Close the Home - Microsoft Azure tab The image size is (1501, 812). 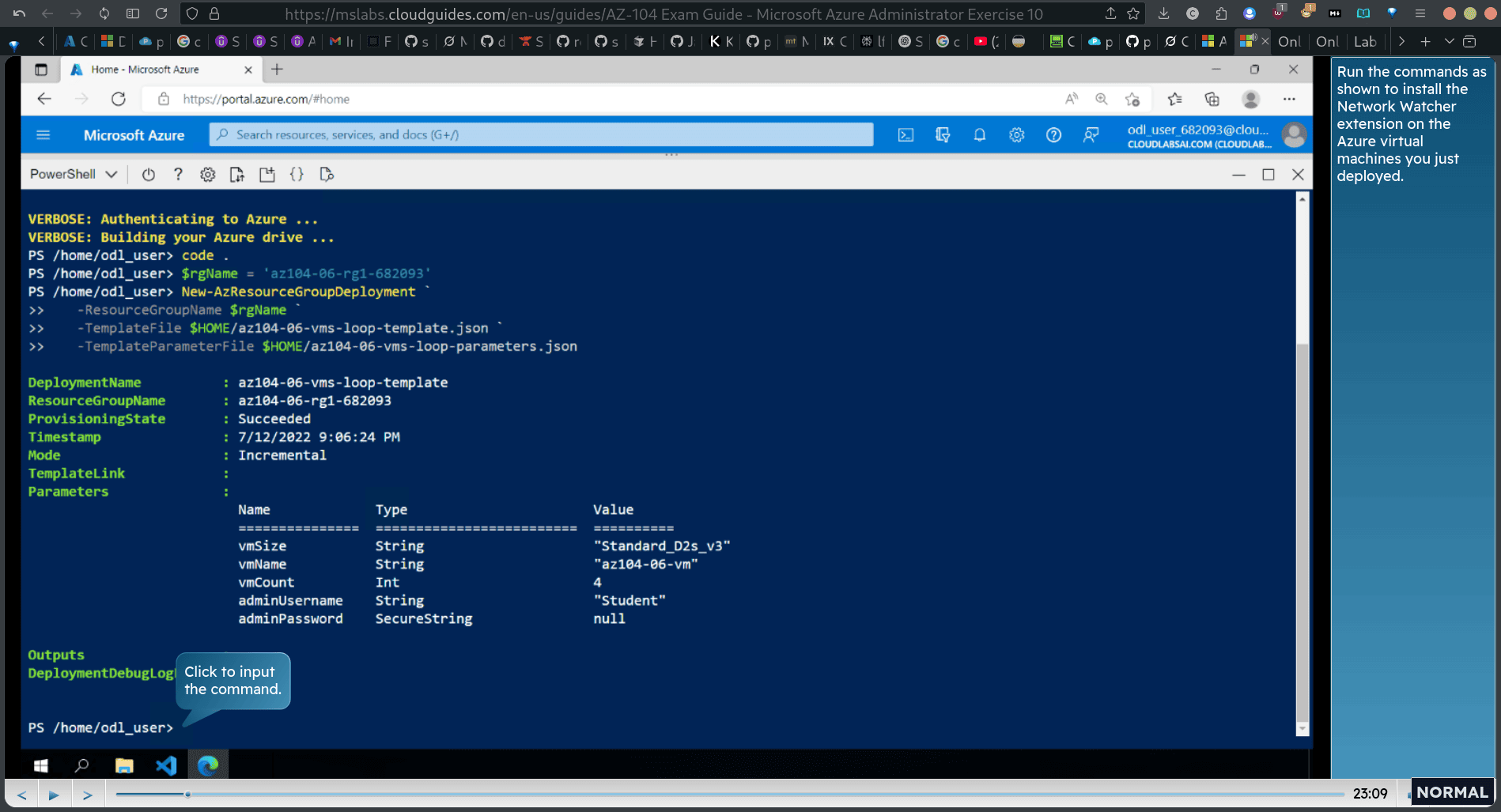click(x=248, y=70)
